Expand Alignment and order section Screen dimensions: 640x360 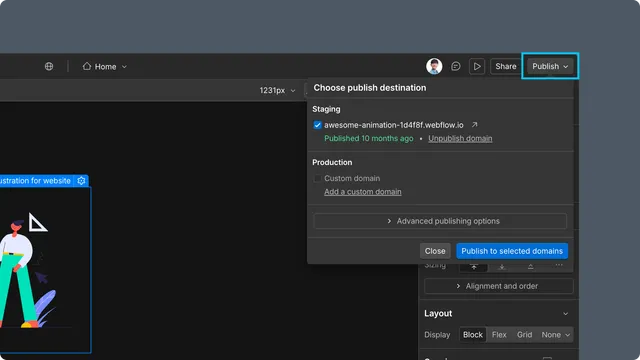(x=498, y=286)
